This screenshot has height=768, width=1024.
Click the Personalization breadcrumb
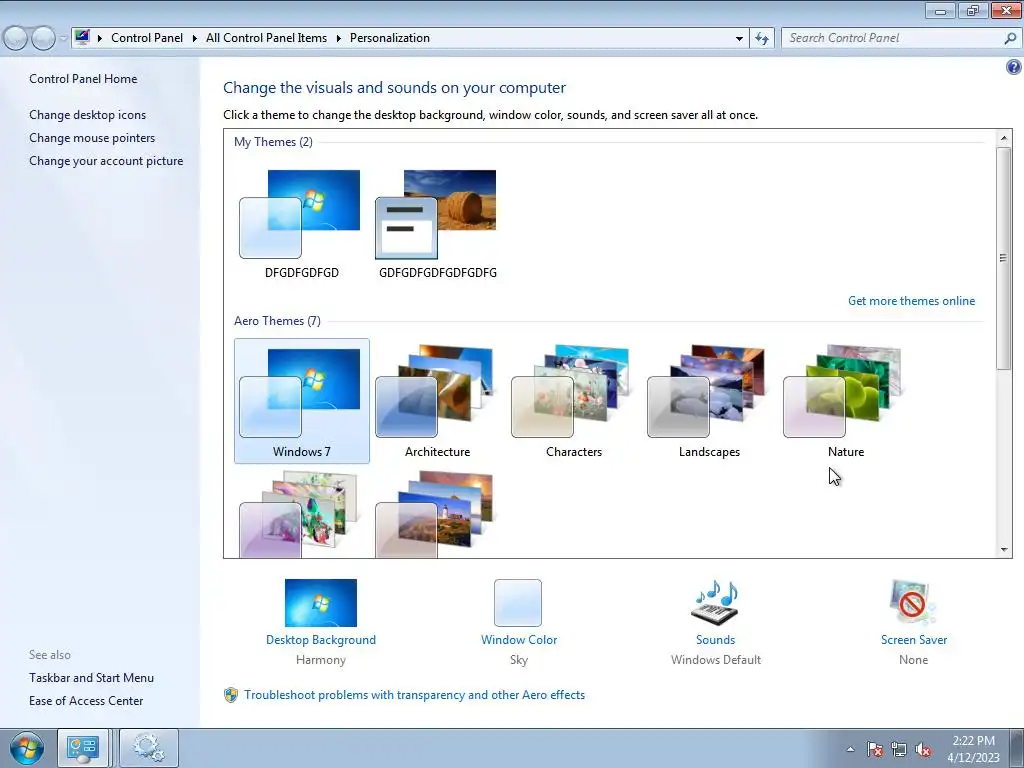pos(390,38)
